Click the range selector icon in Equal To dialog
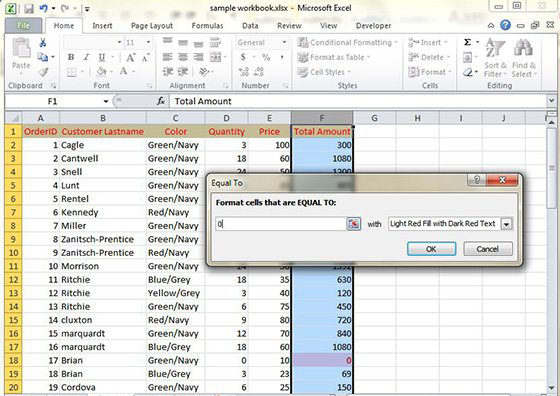560x396 pixels. (x=353, y=224)
